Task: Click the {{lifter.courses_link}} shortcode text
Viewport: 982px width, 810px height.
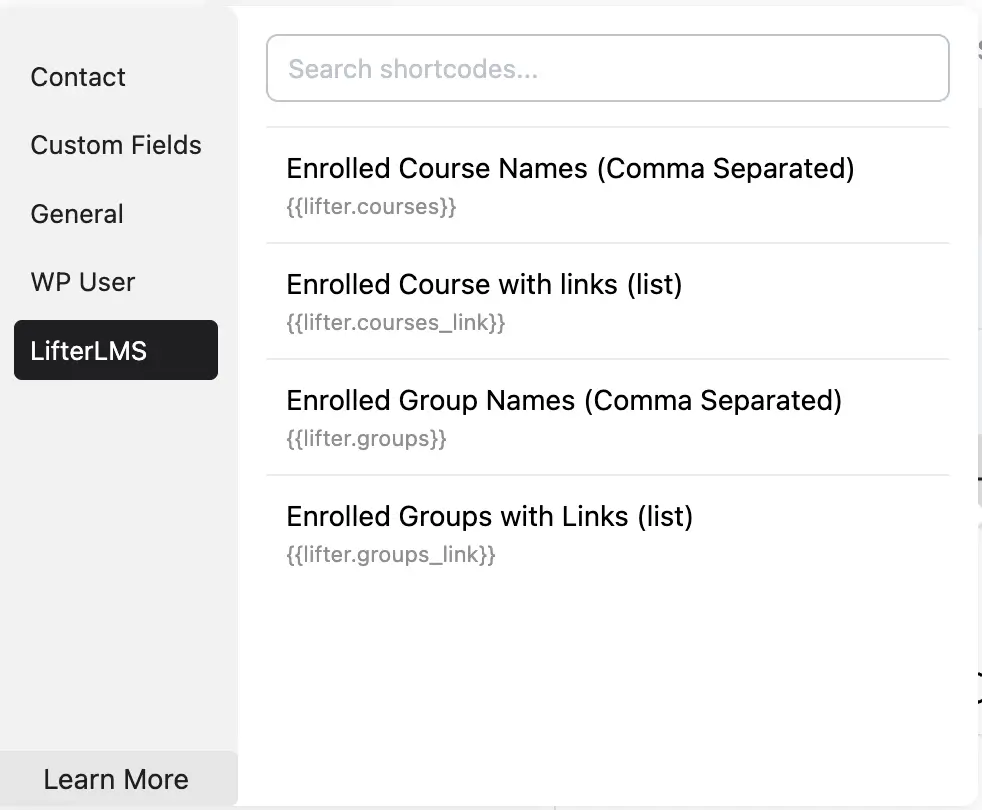Action: click(x=396, y=323)
